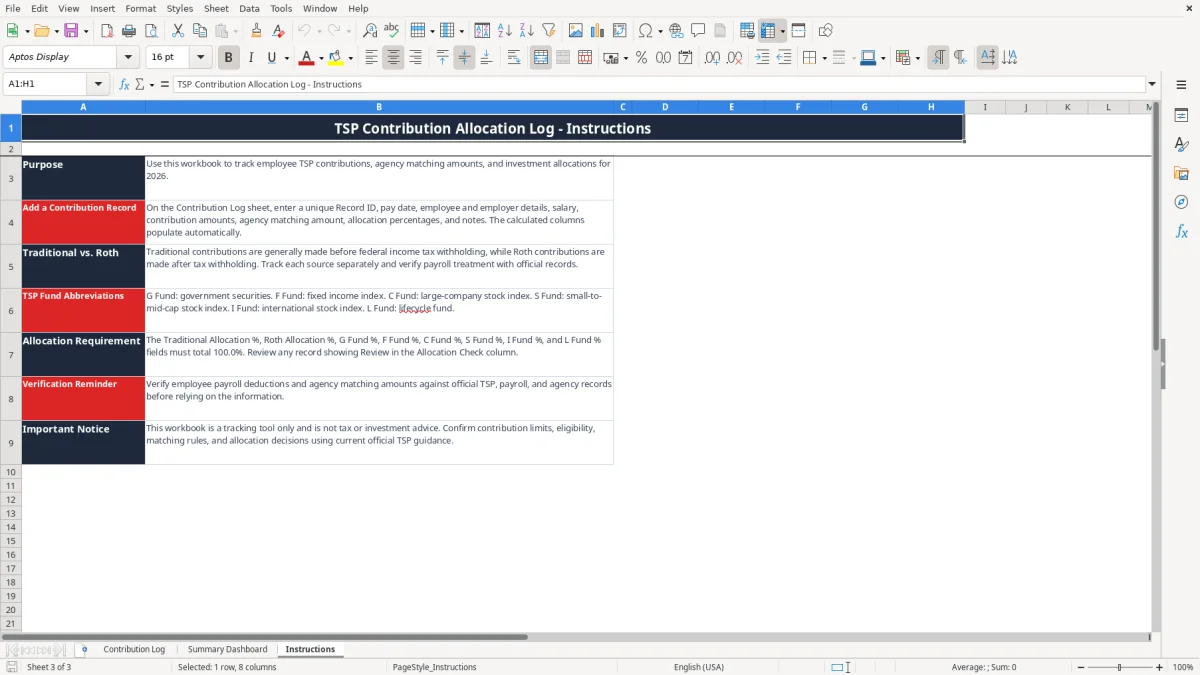
Task: Open the Styles menu
Action: pos(180,8)
